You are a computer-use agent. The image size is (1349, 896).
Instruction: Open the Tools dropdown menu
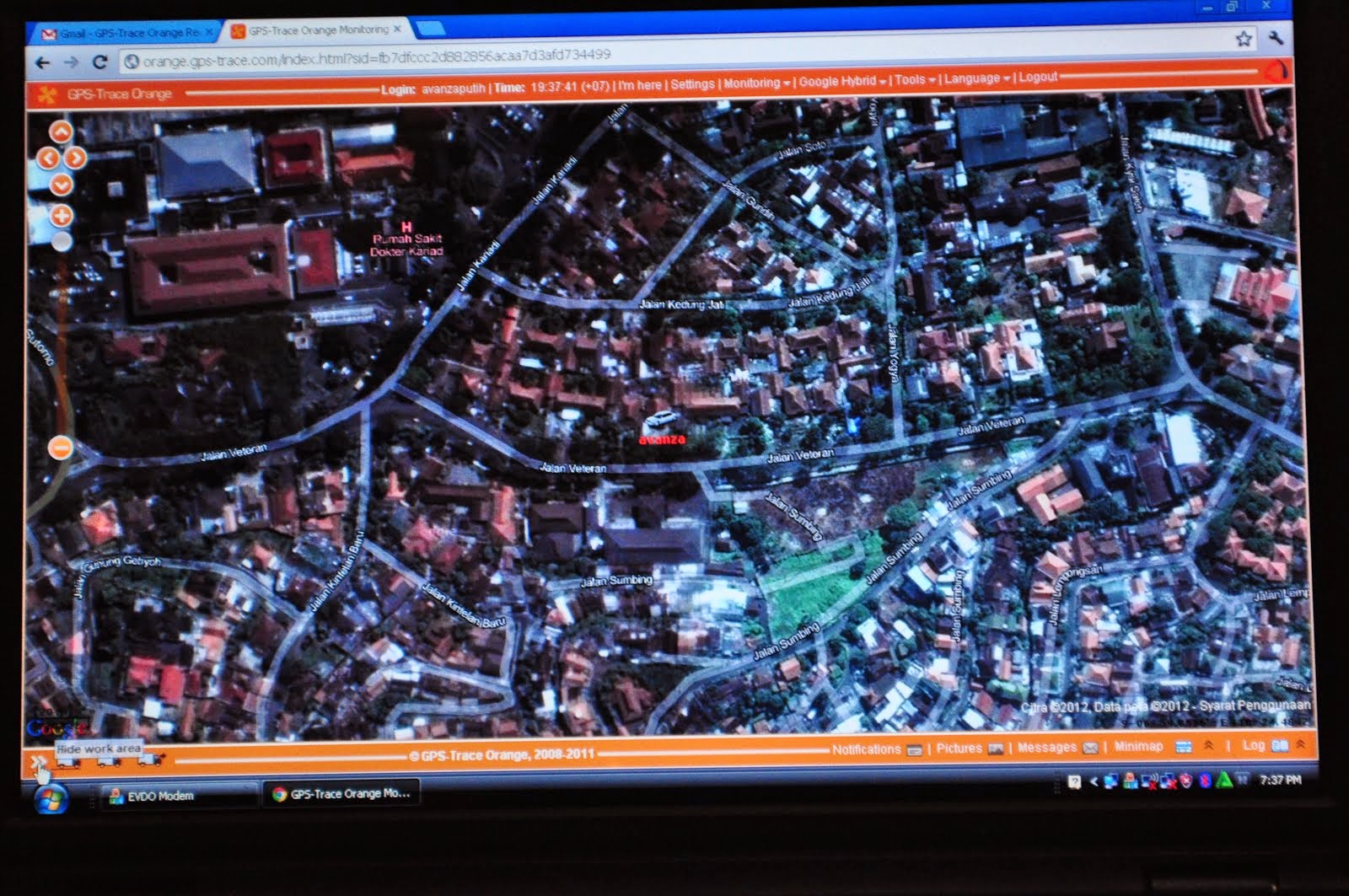click(x=915, y=79)
